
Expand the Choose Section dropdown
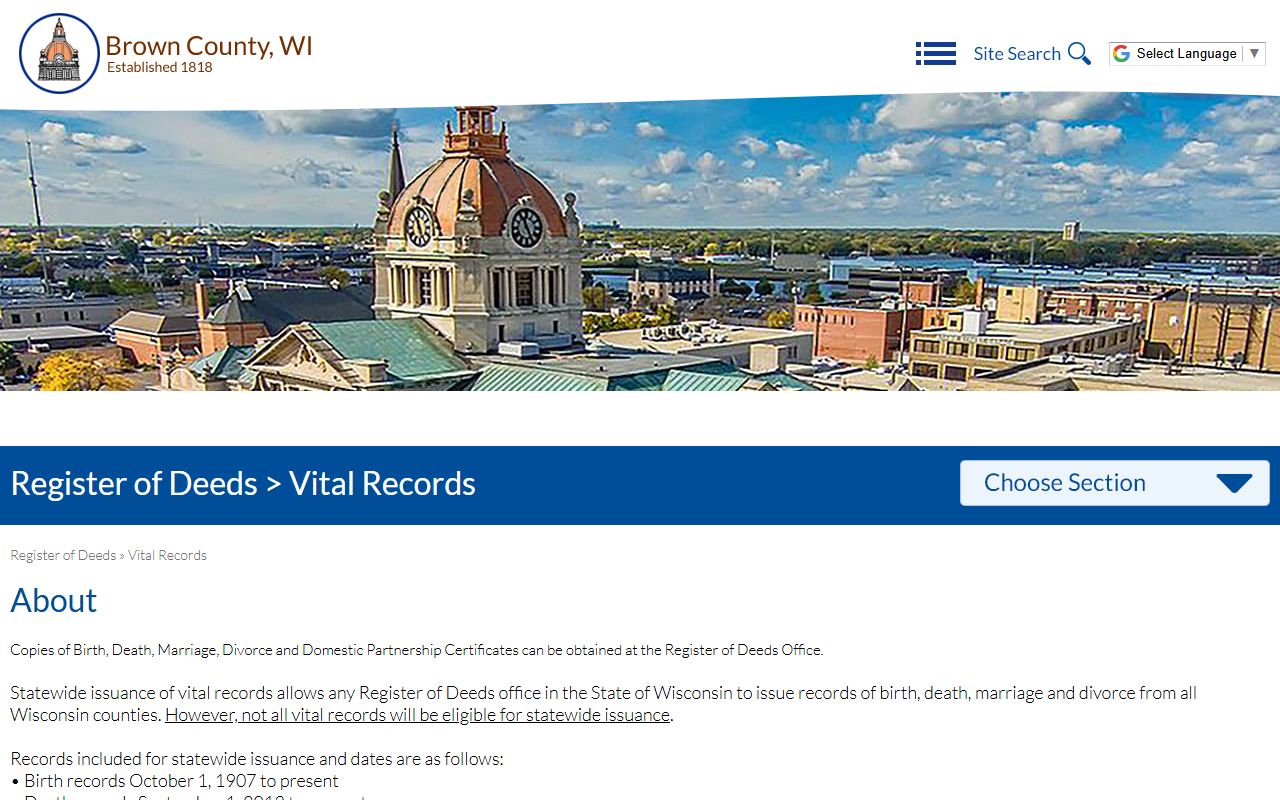(x=1115, y=483)
